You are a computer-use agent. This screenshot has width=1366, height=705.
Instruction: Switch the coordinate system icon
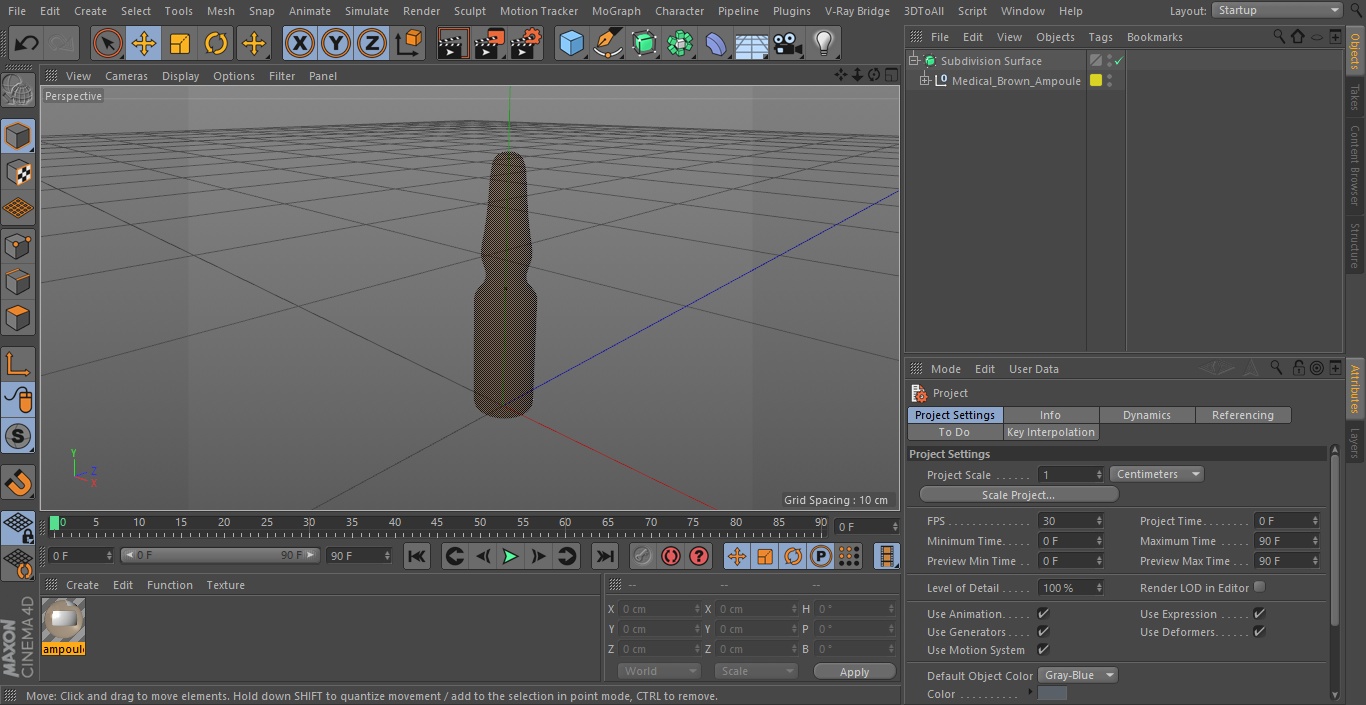409,43
